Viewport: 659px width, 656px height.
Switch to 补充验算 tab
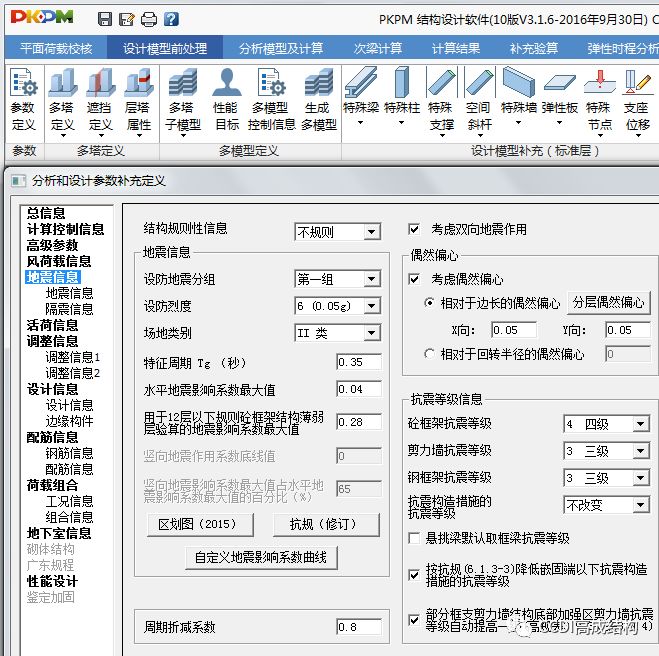point(534,48)
